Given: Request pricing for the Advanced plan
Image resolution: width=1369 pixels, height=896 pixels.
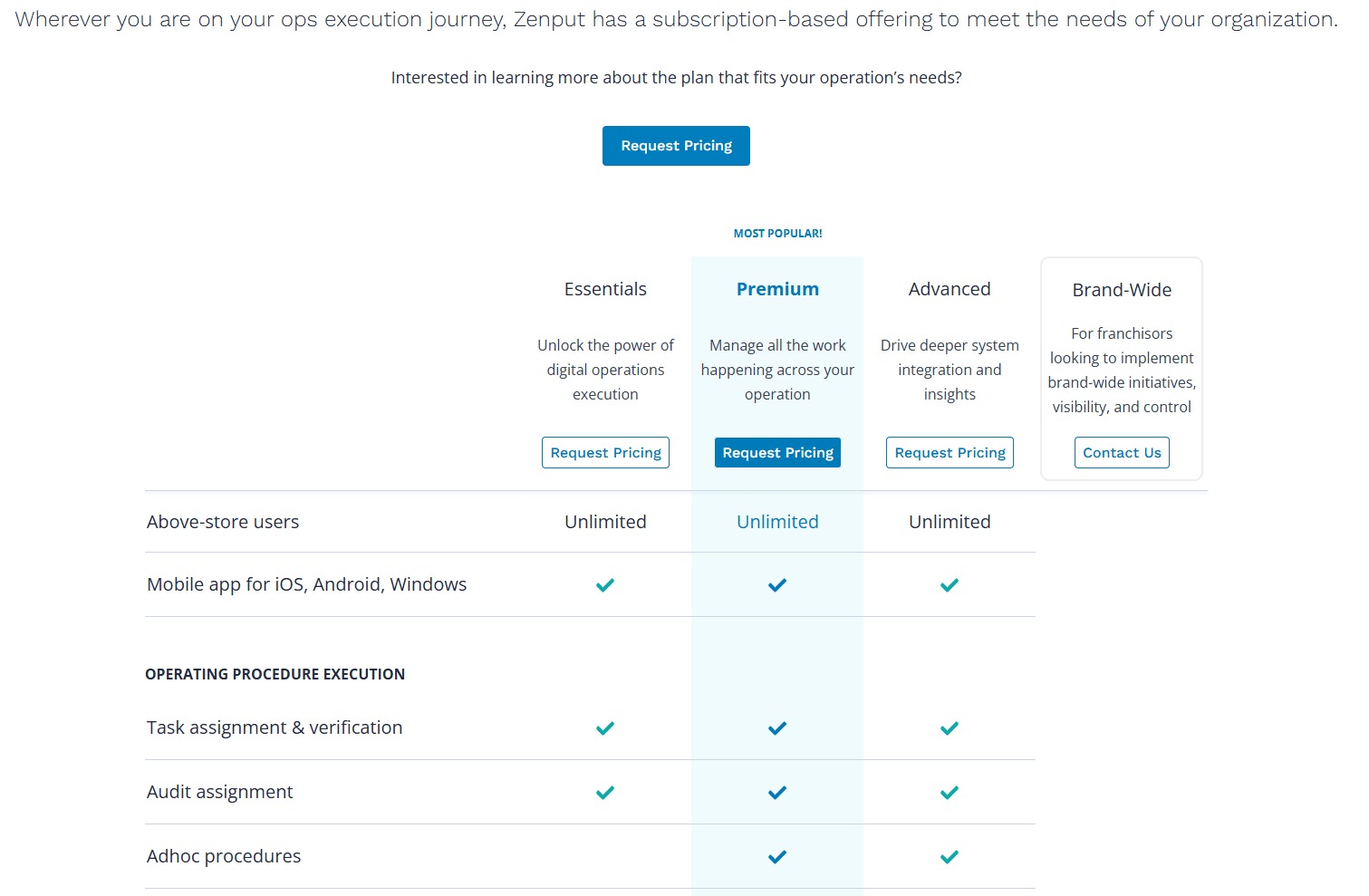Looking at the screenshot, I should coord(950,452).
